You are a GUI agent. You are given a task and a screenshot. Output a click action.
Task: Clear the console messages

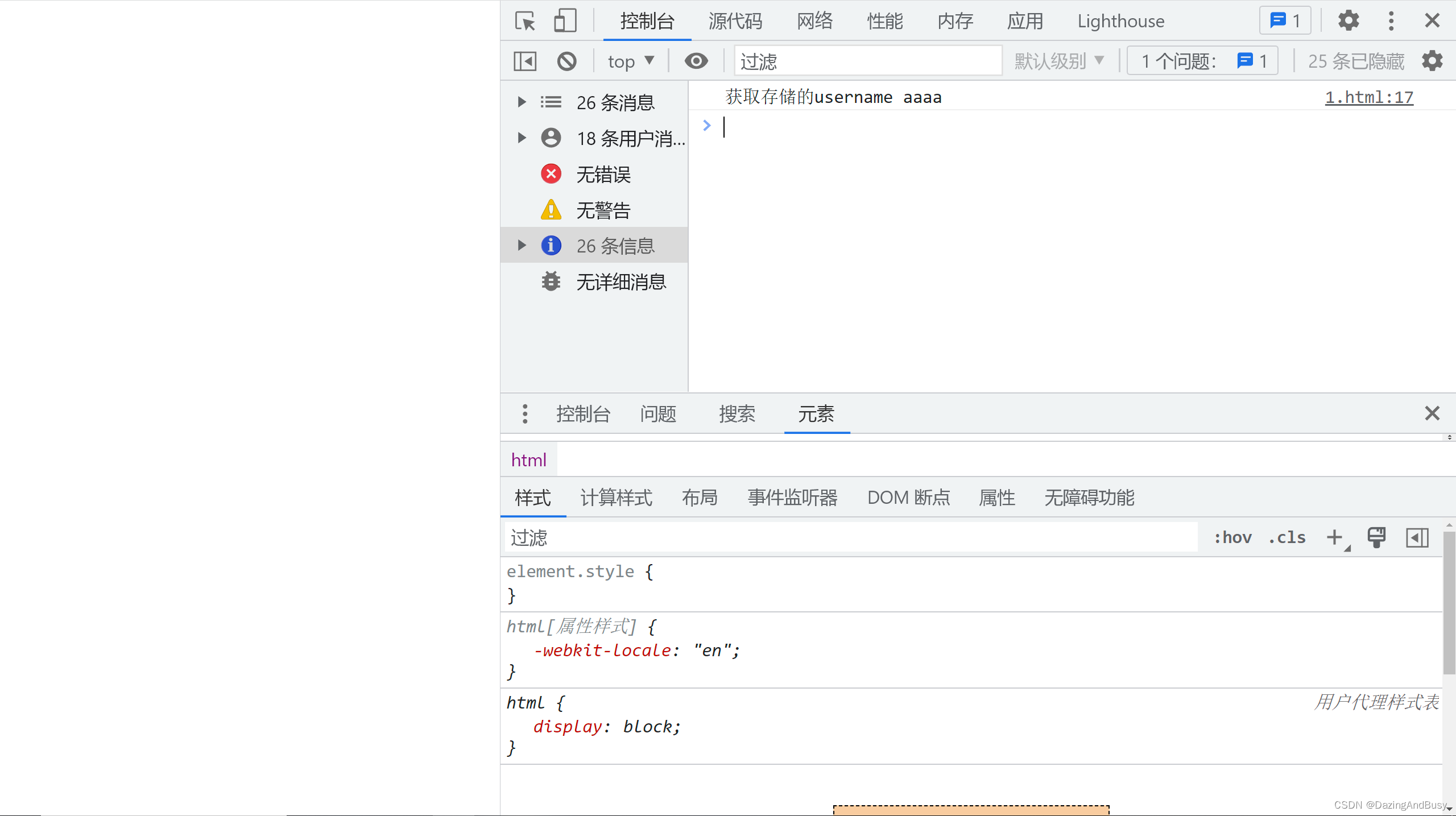[x=566, y=60]
